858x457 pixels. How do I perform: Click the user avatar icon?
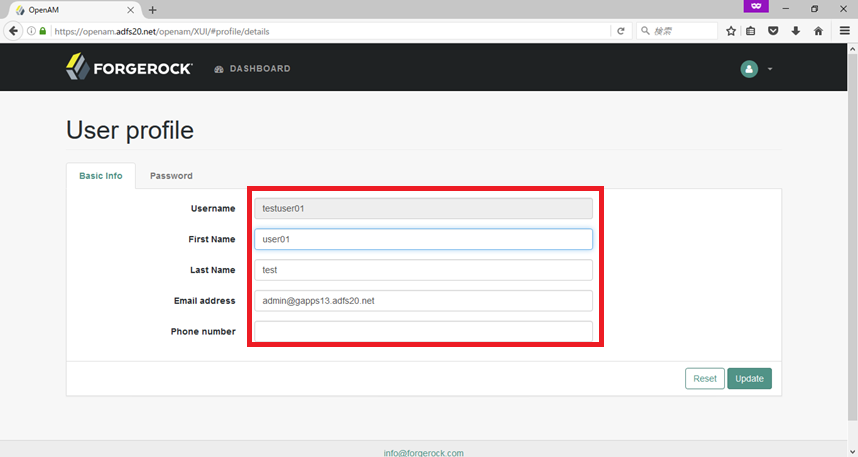749,69
